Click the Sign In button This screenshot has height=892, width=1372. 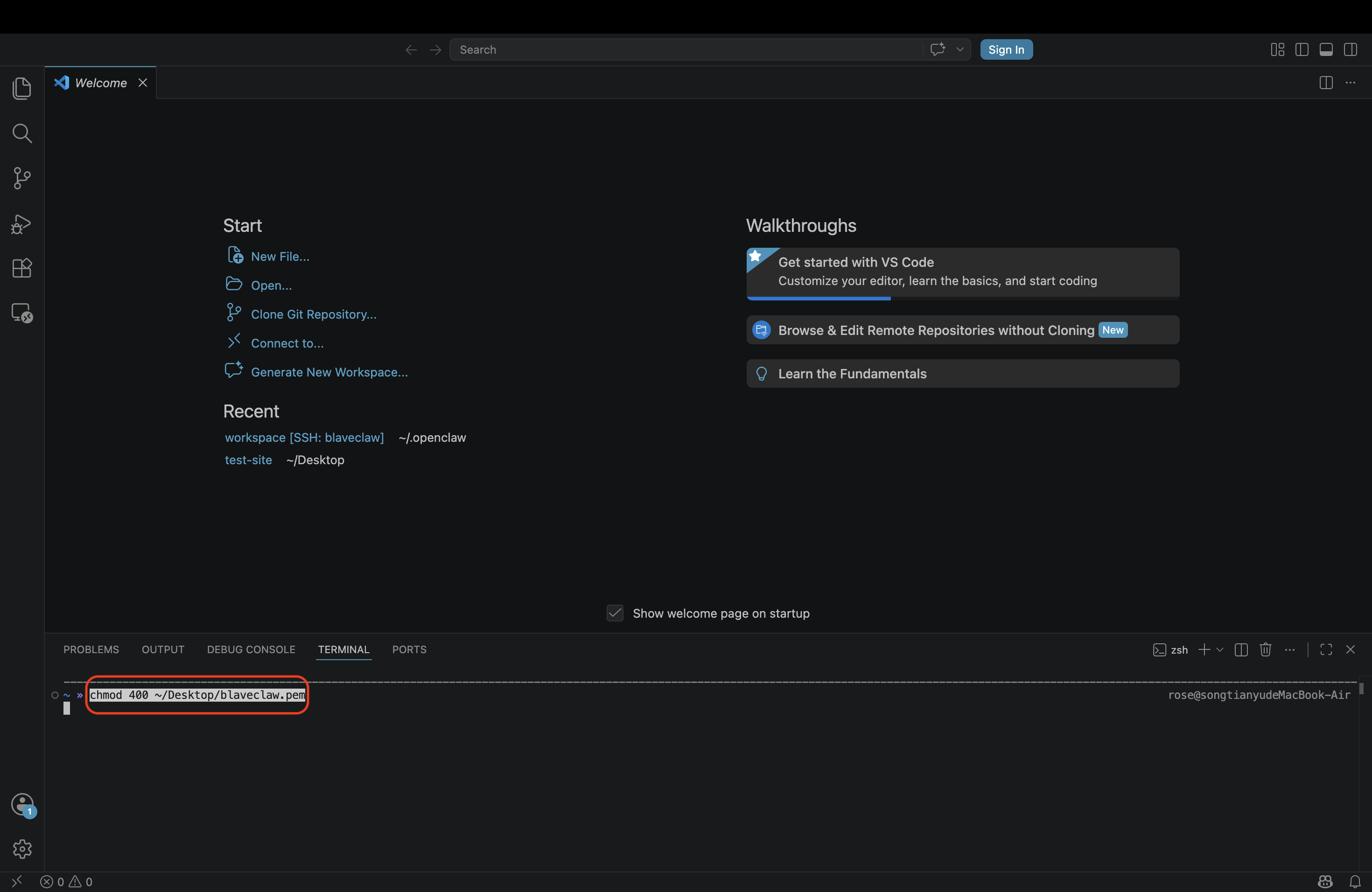[x=1006, y=49]
